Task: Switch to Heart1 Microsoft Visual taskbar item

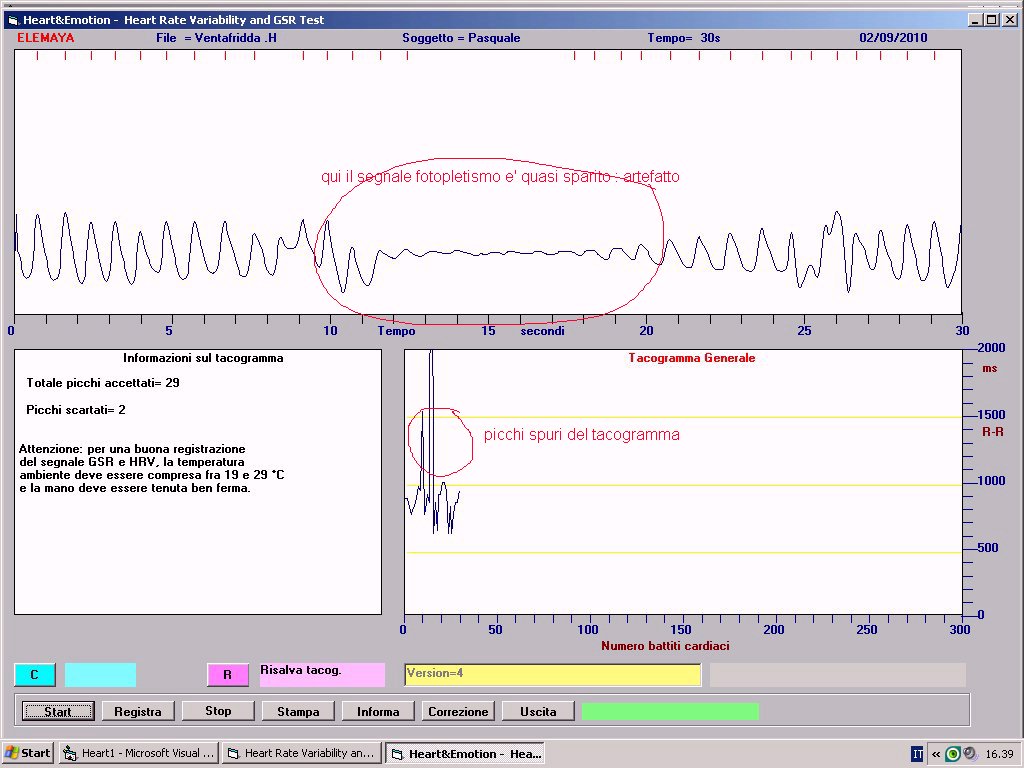Action: click(138, 753)
